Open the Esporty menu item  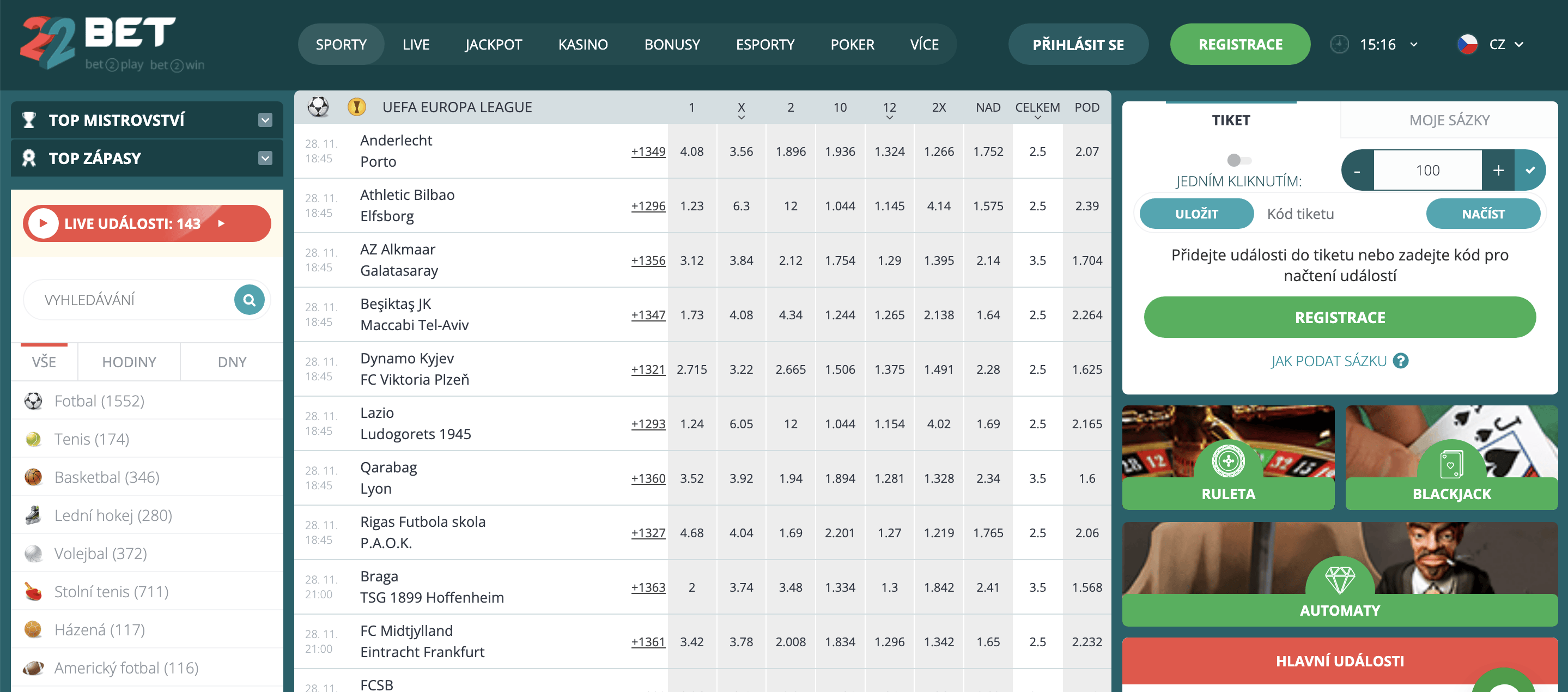764,45
